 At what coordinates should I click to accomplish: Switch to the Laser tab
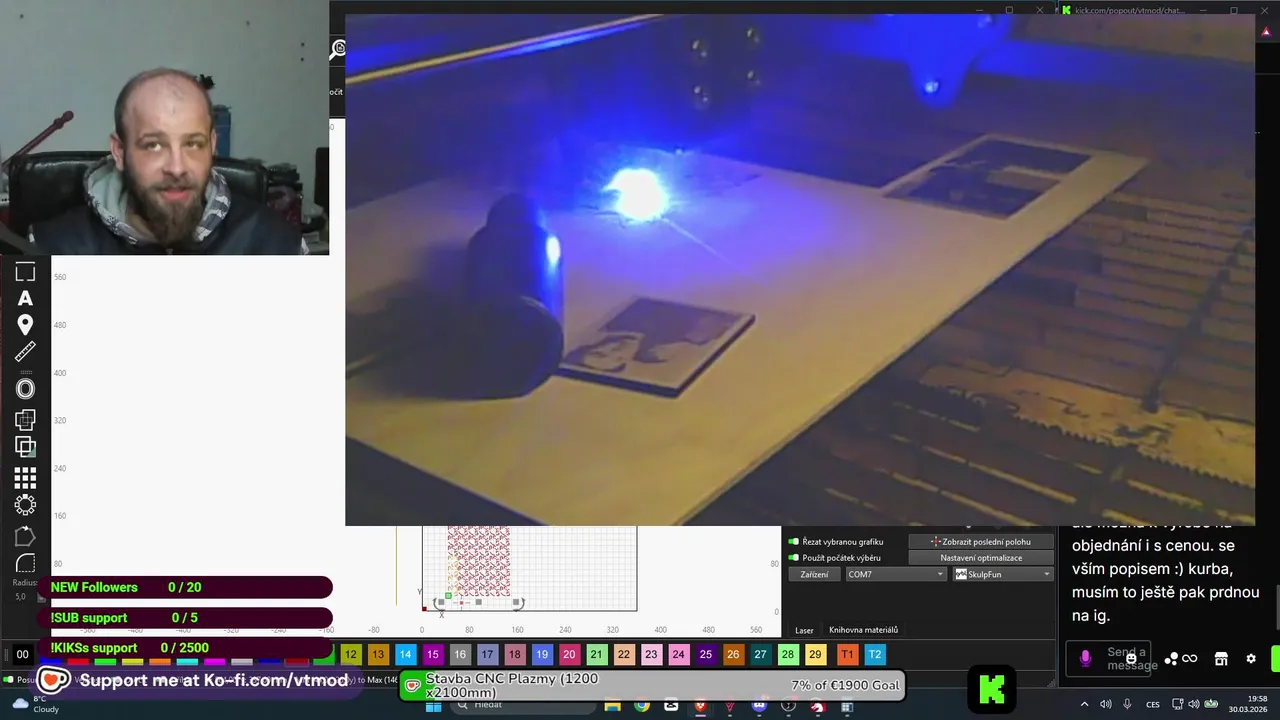[804, 630]
